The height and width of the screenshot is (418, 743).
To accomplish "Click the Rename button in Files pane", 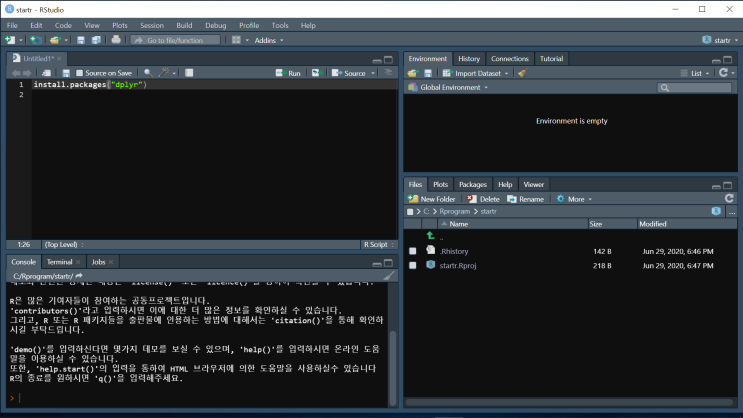I will tap(526, 199).
